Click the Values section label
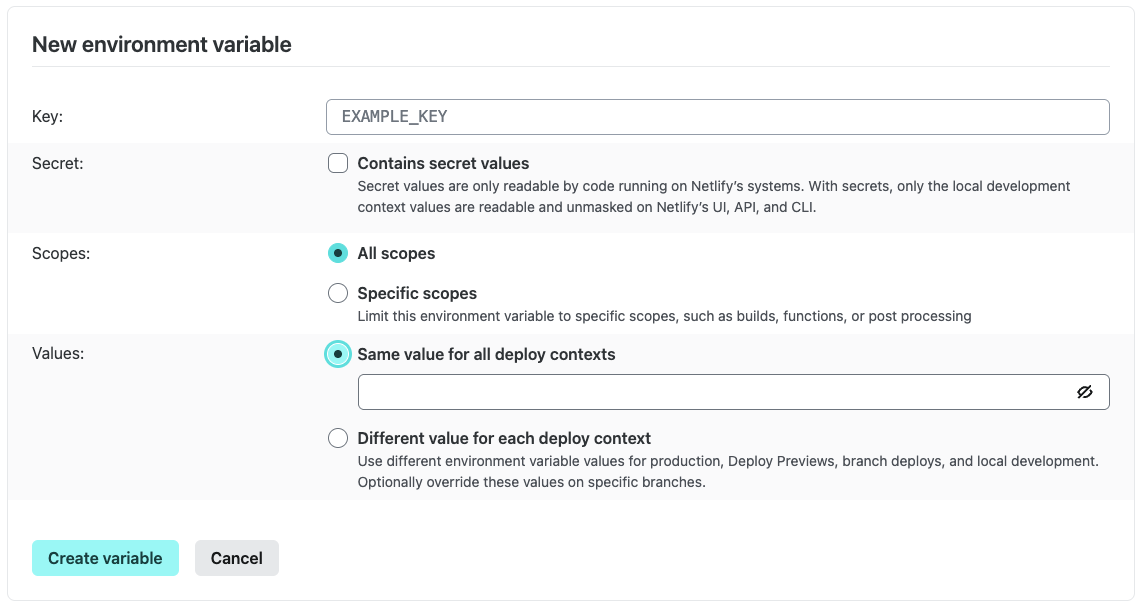The height and width of the screenshot is (610, 1142). (x=58, y=354)
